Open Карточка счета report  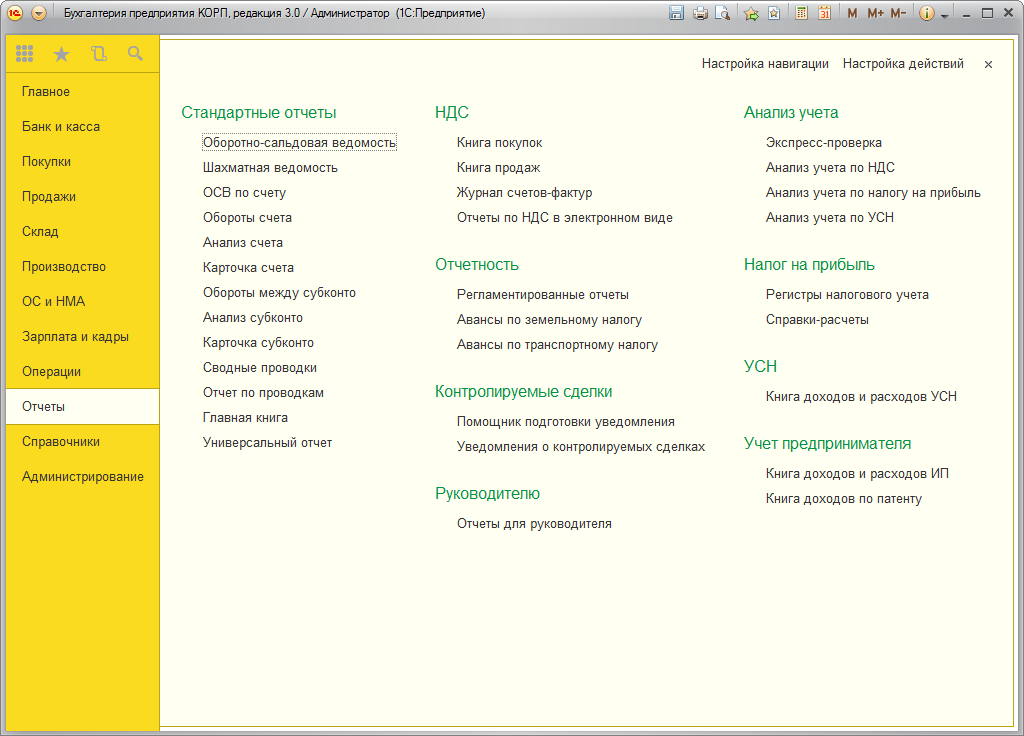pos(248,268)
